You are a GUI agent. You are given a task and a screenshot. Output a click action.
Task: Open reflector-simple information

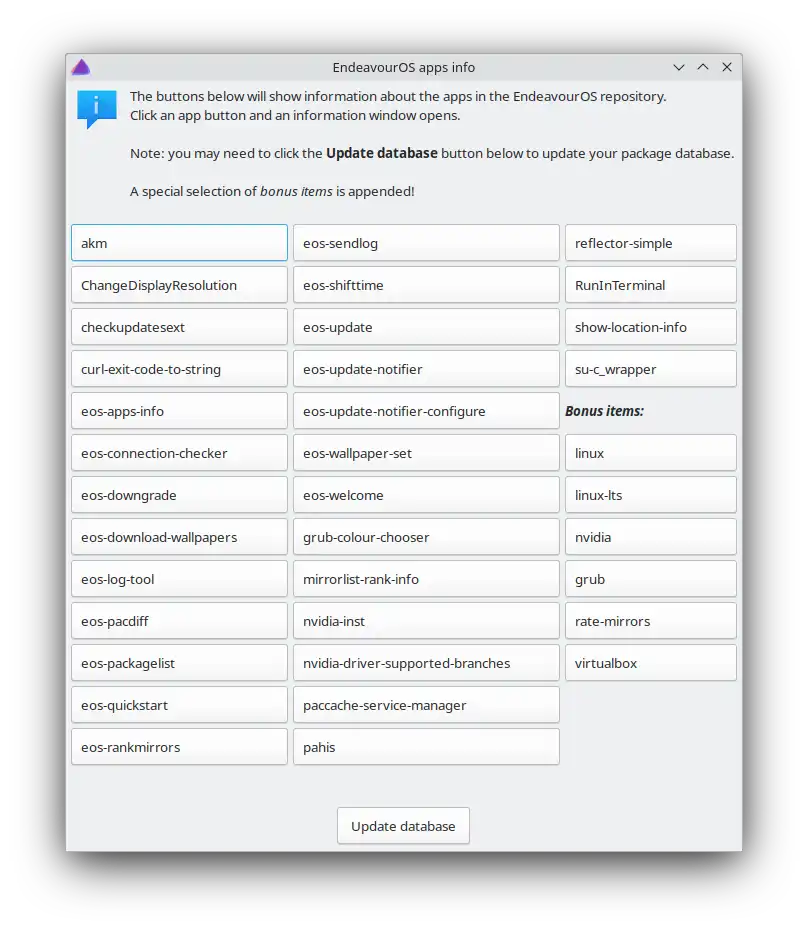coord(650,243)
